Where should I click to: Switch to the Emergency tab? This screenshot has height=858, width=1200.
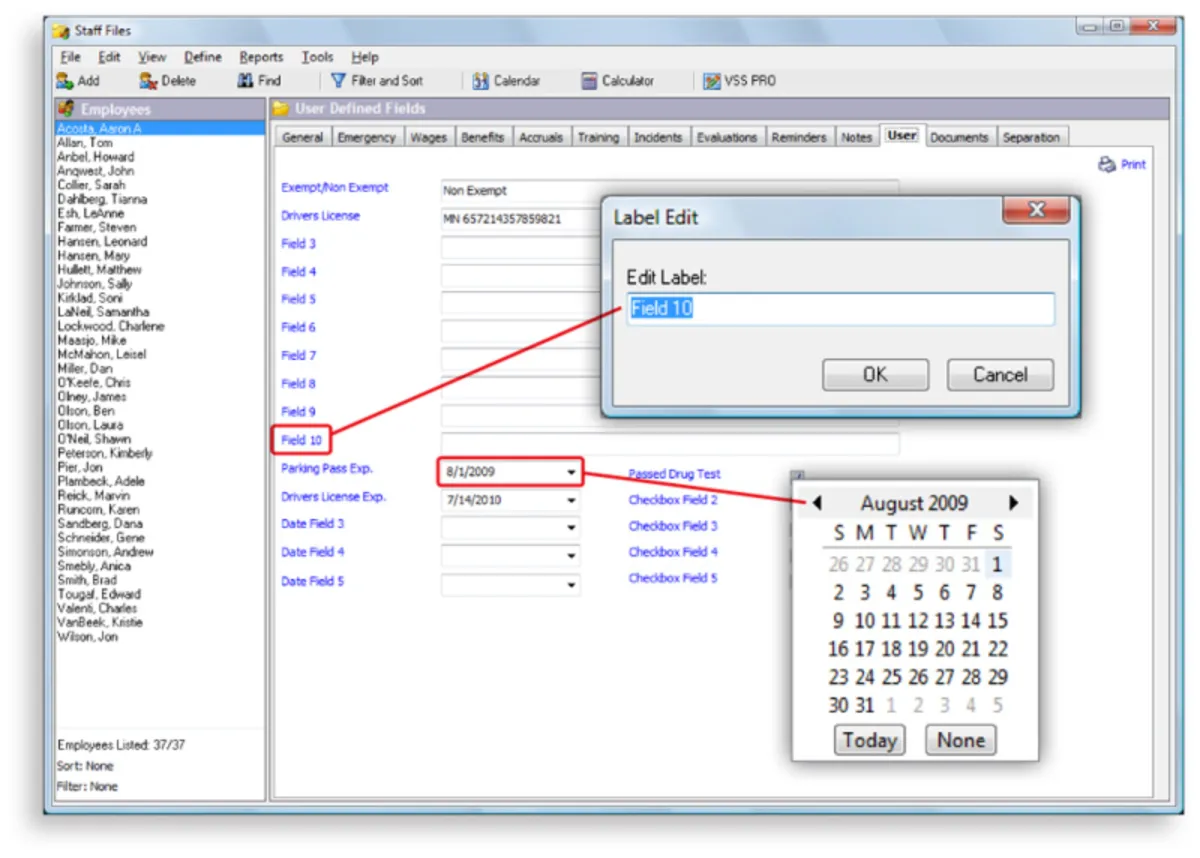(366, 138)
